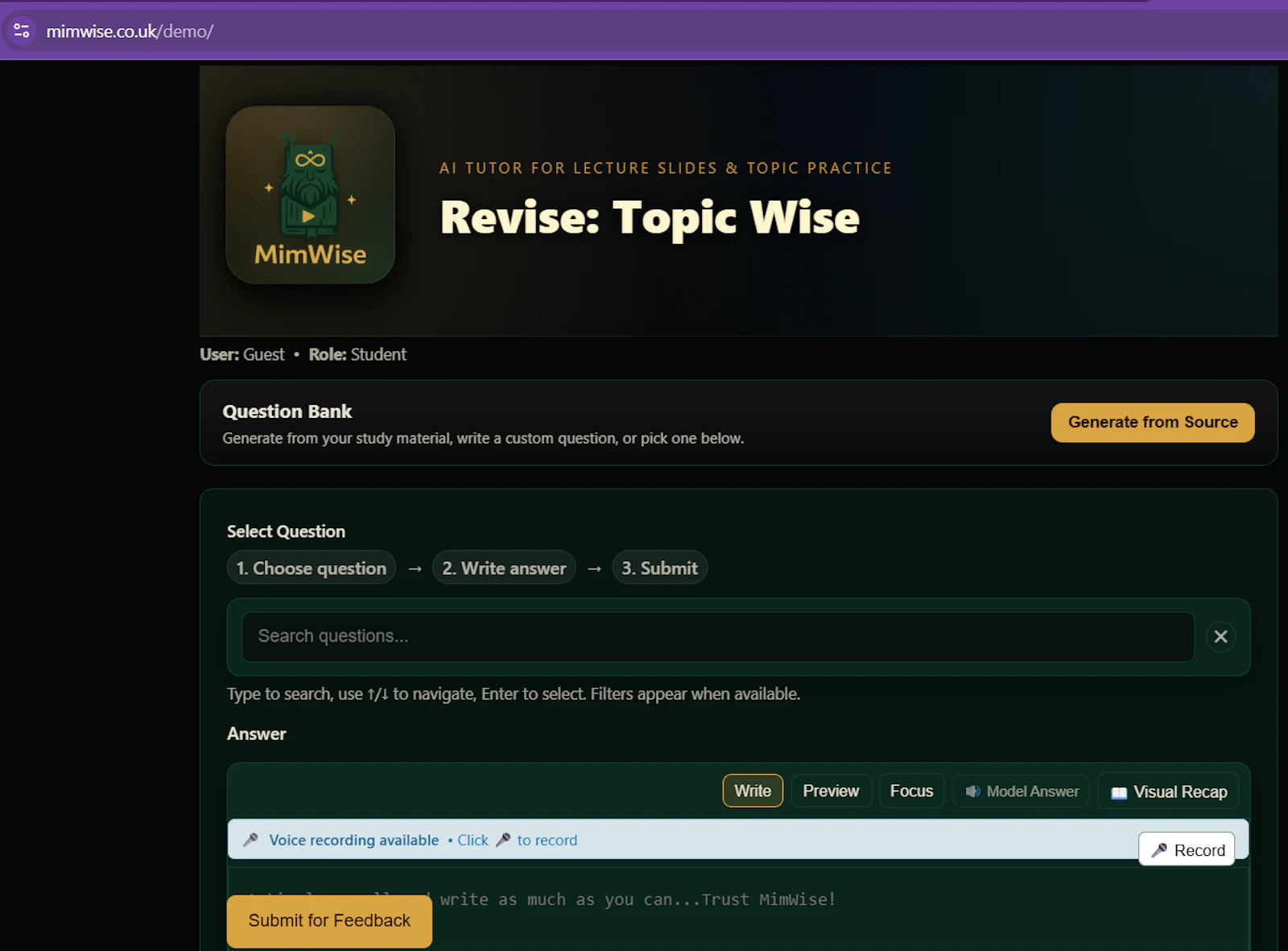Click the 'Role: Student' label

pos(357,354)
